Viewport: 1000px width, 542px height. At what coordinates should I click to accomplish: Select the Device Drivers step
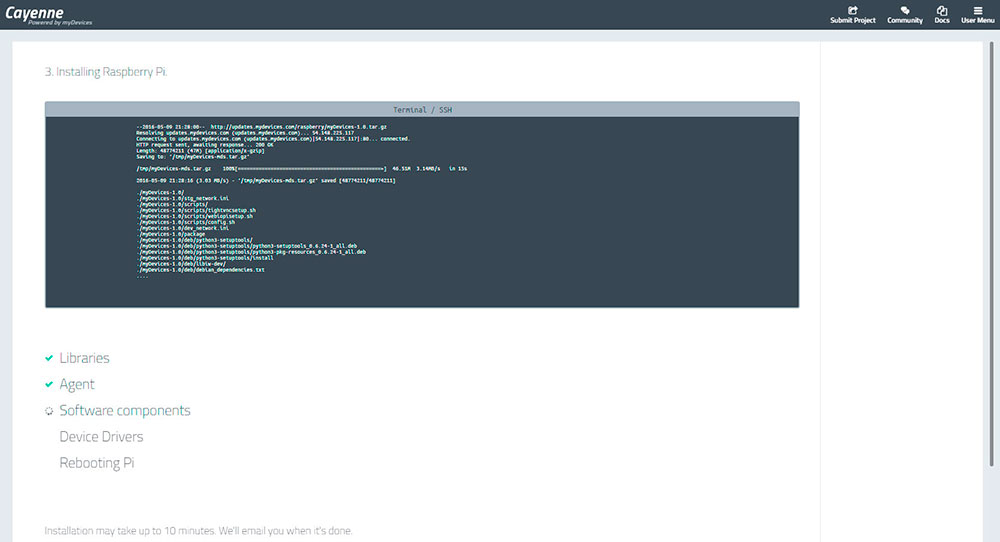point(101,437)
